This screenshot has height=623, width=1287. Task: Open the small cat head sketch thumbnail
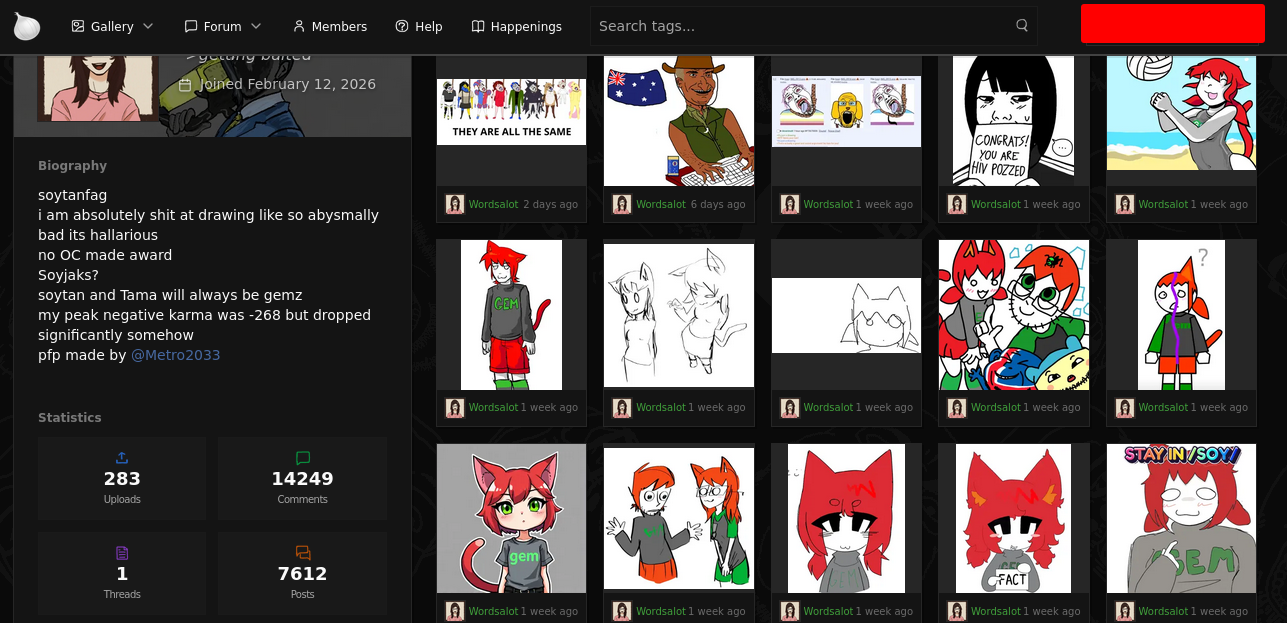846,315
